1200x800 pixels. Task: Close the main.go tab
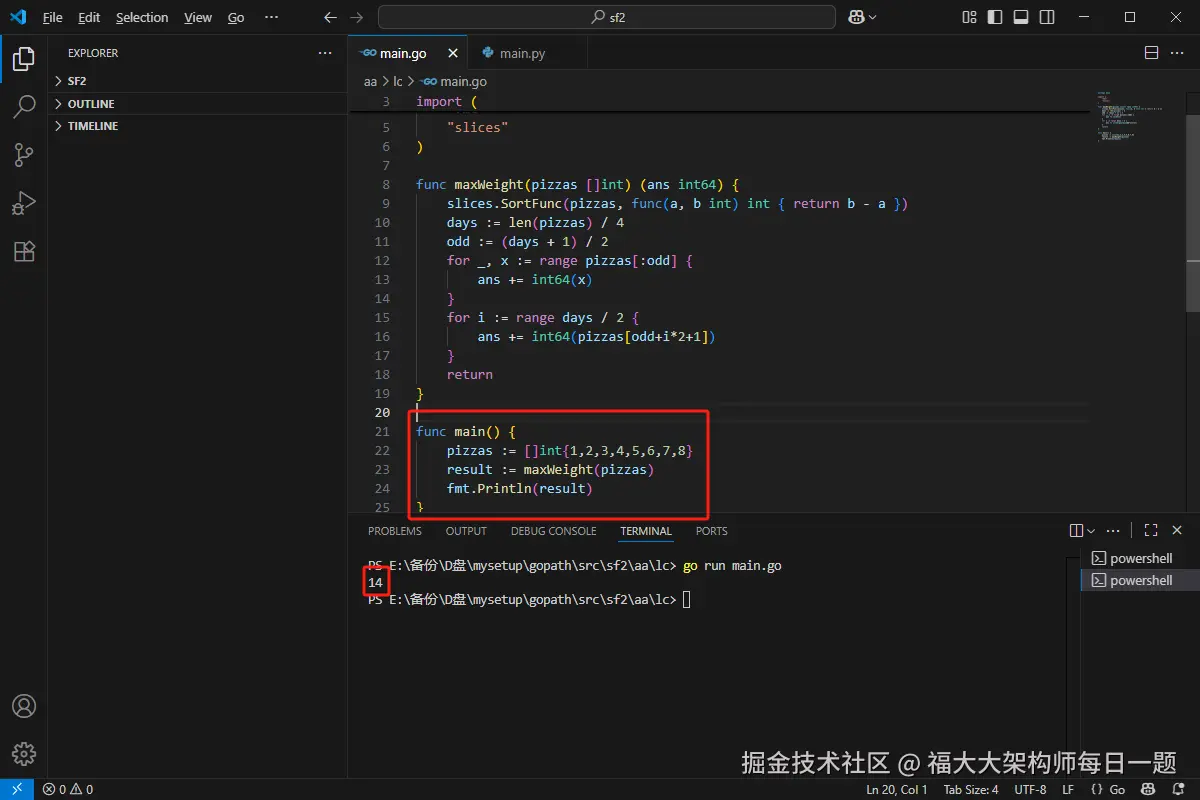click(x=453, y=53)
